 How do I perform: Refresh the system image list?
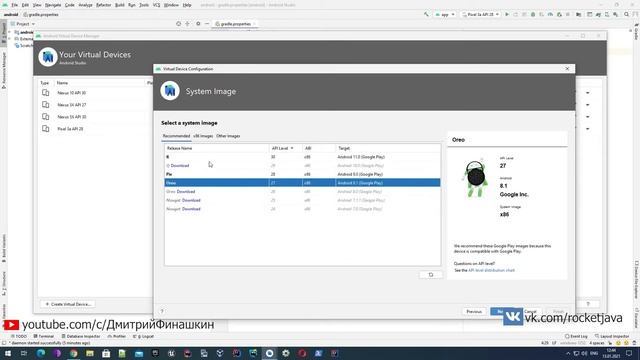[x=431, y=275]
